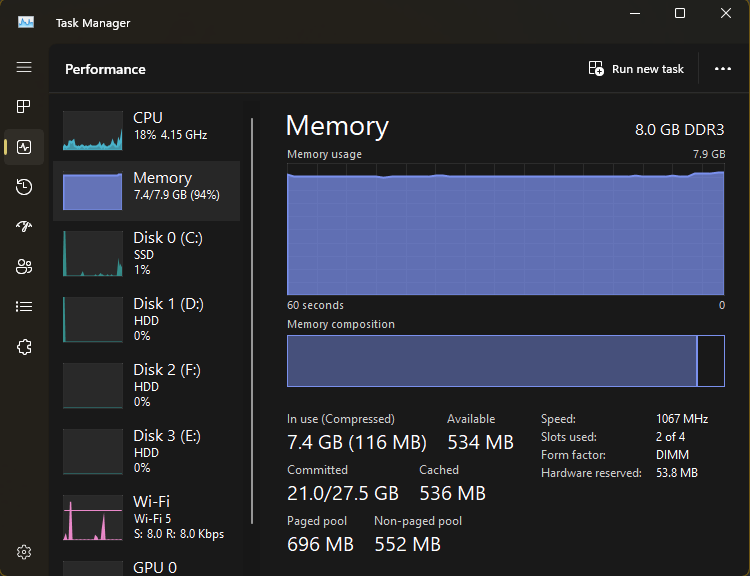Click the '2 of 4' slots used value
750x576 pixels.
[670, 437]
